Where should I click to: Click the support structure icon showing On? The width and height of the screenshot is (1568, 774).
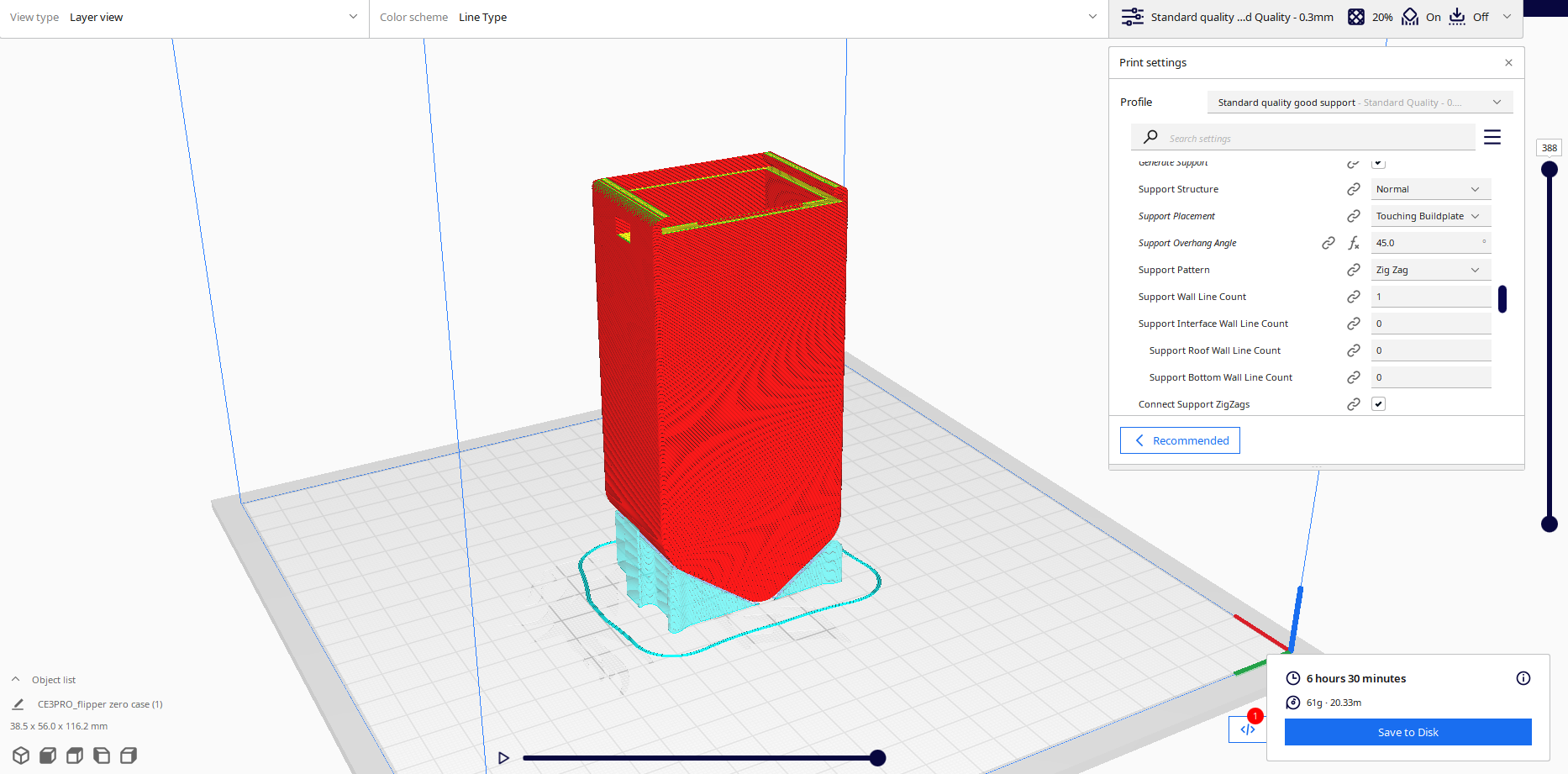tap(1409, 16)
